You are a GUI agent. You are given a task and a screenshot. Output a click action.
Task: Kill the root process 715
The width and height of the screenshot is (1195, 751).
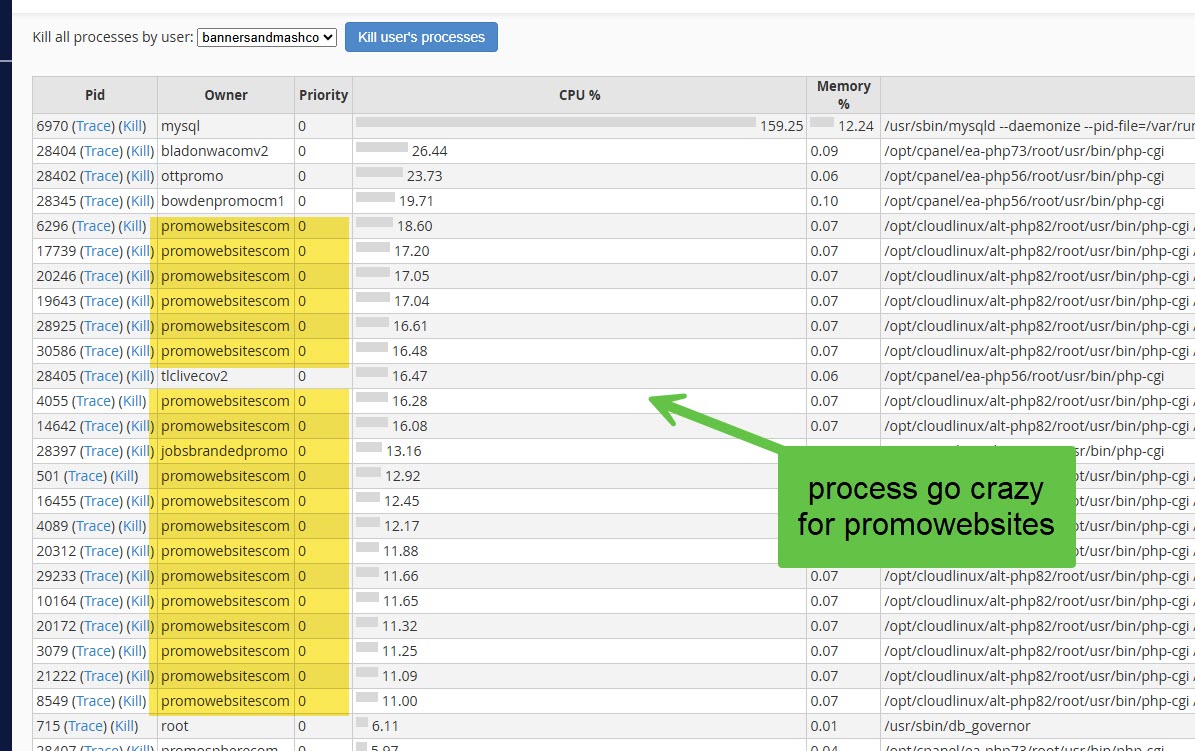(124, 726)
